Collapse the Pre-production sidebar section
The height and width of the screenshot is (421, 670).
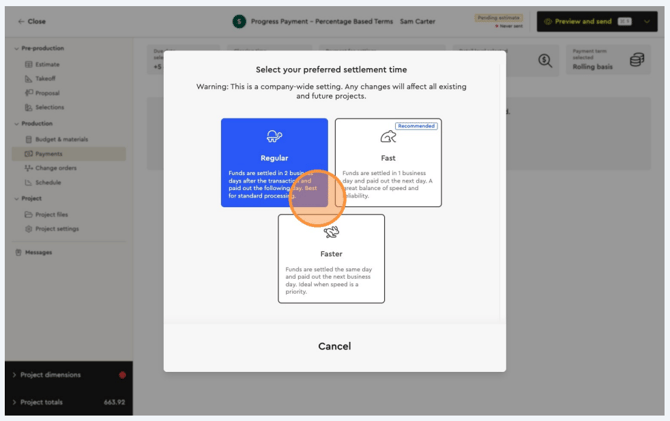(x=16, y=48)
